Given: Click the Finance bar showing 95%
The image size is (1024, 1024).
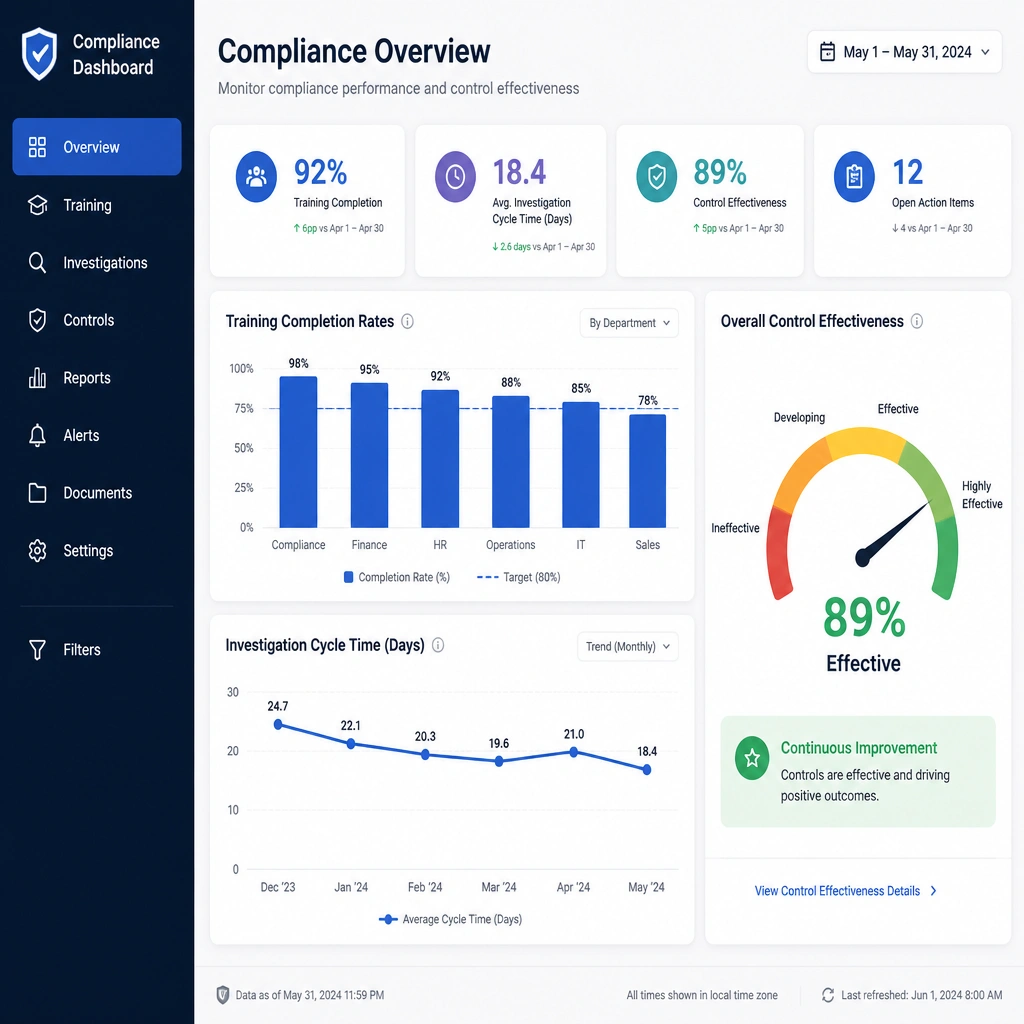Looking at the screenshot, I should click(370, 455).
